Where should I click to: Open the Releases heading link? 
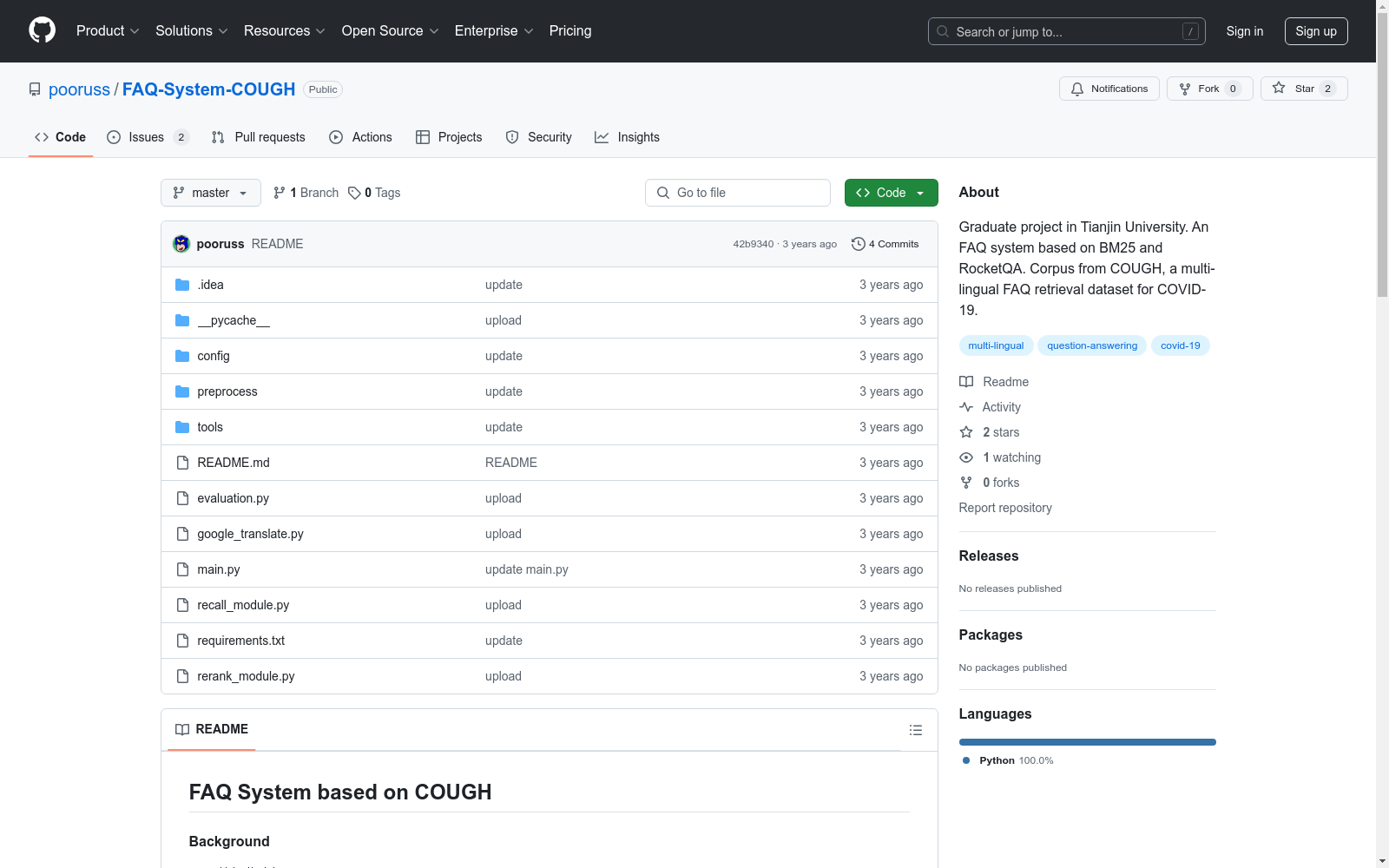[x=988, y=556]
